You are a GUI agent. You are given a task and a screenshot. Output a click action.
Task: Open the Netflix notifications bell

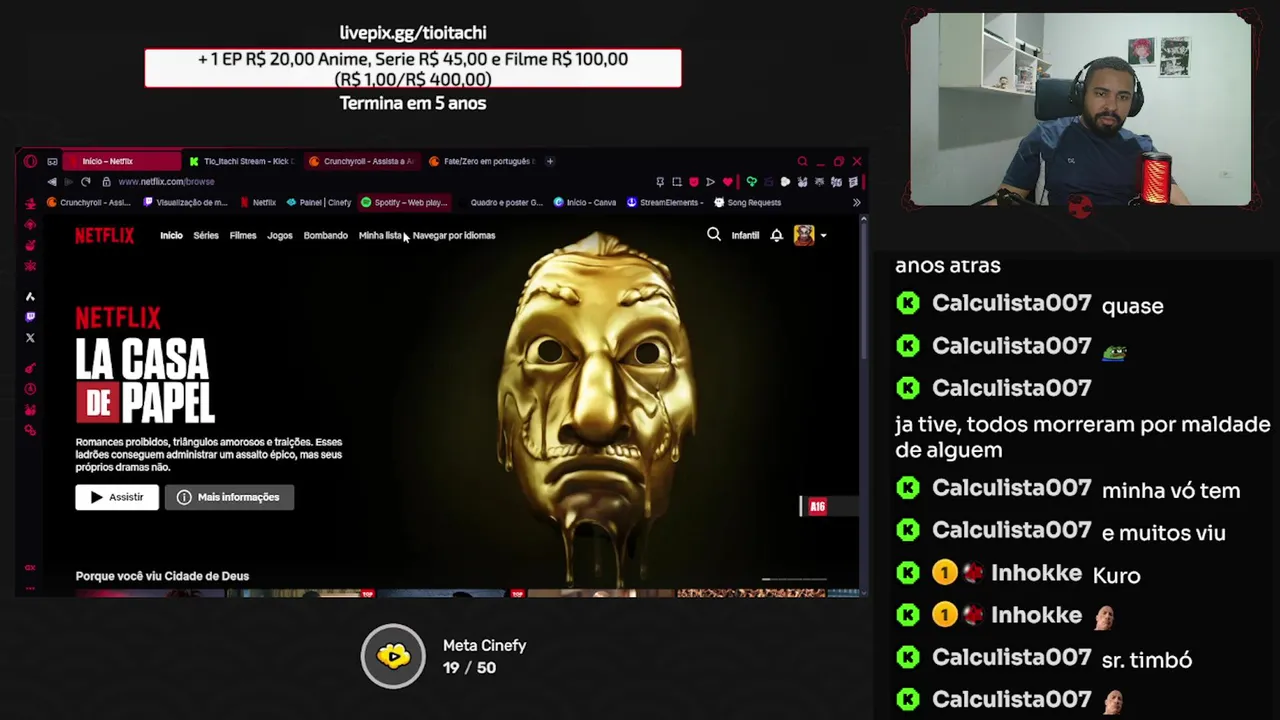pos(776,235)
